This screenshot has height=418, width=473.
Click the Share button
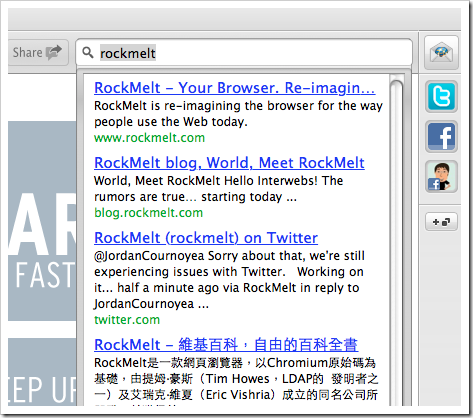pyautogui.click(x=38, y=52)
